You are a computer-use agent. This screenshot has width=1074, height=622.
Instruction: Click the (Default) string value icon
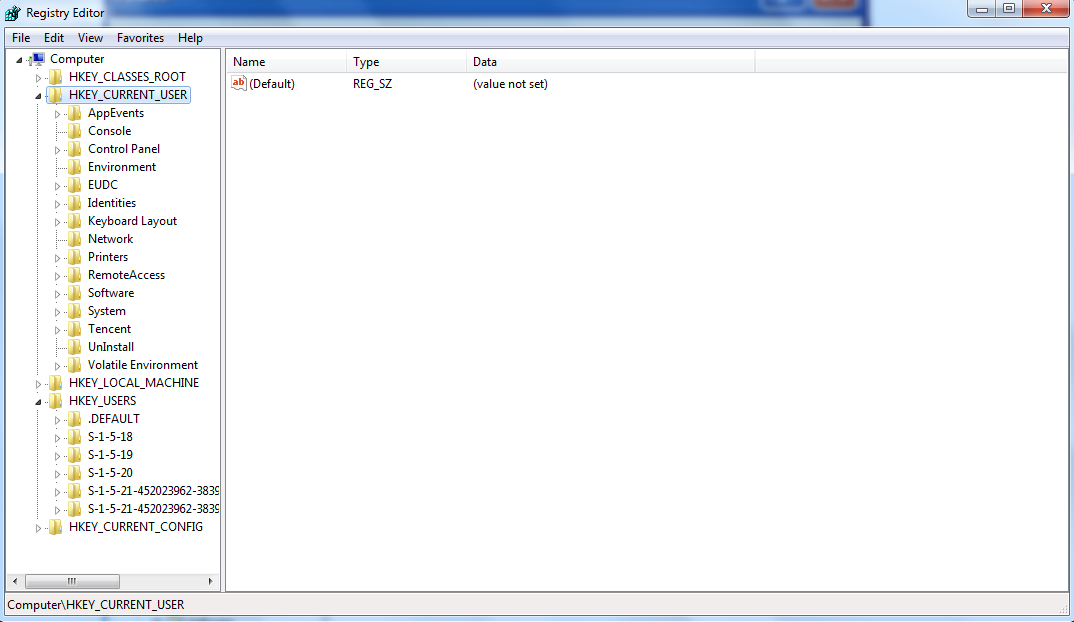pyautogui.click(x=238, y=84)
